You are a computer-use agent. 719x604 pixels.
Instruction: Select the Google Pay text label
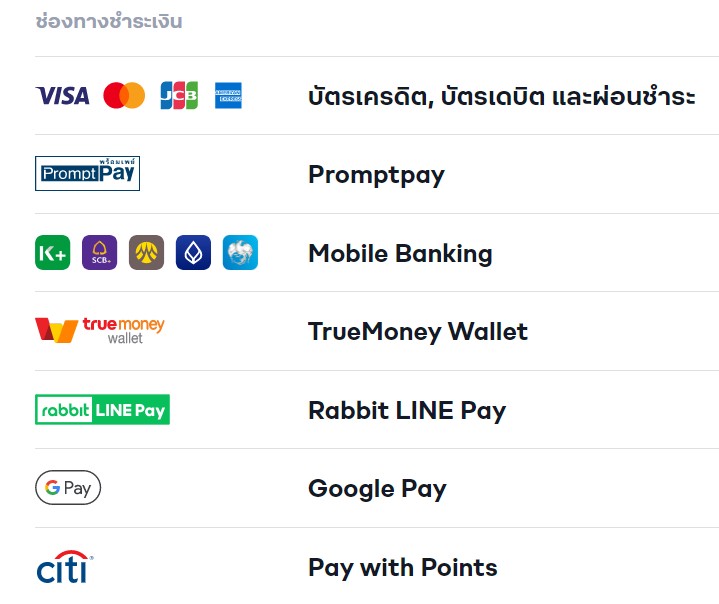[x=377, y=488]
